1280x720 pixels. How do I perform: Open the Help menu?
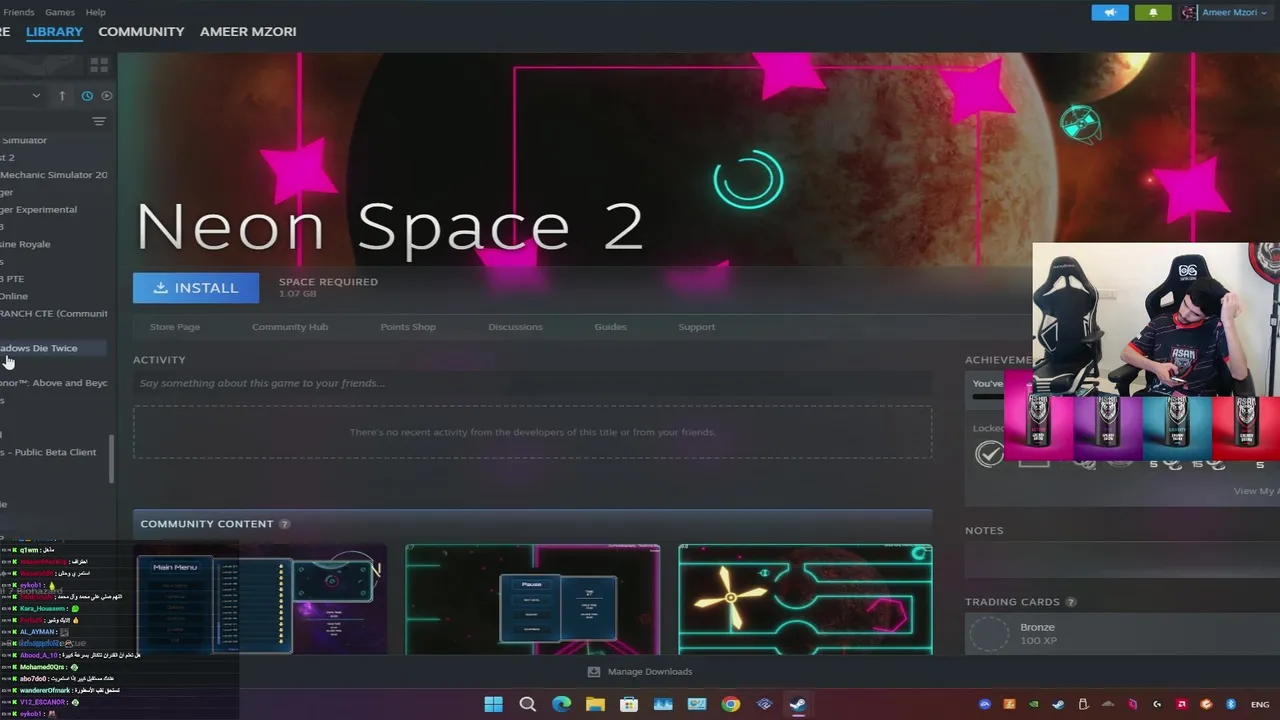click(96, 12)
